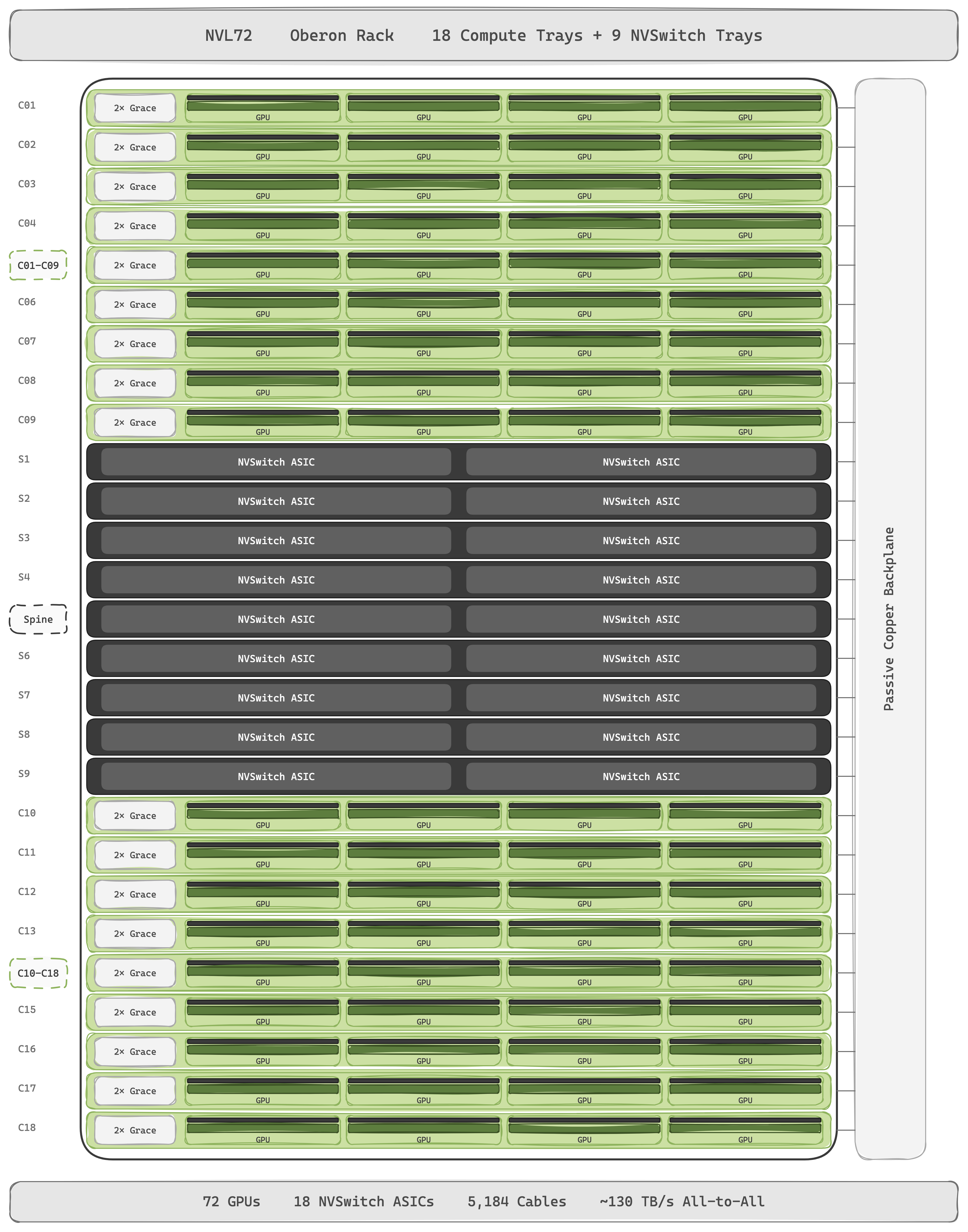Select the C18 row label
The height and width of the screenshot is (1232, 968).
27,1128
